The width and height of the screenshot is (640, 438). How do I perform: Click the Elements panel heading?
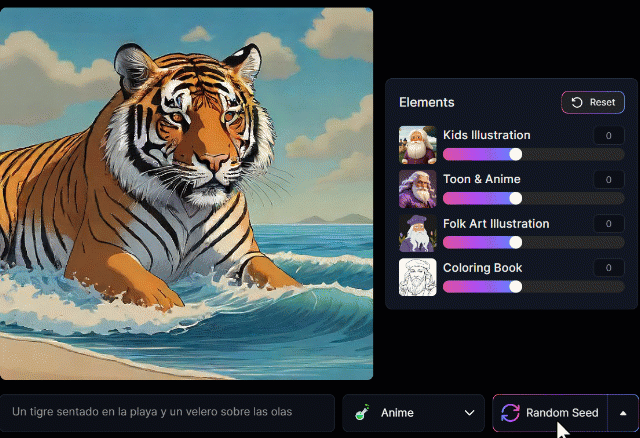pos(427,102)
